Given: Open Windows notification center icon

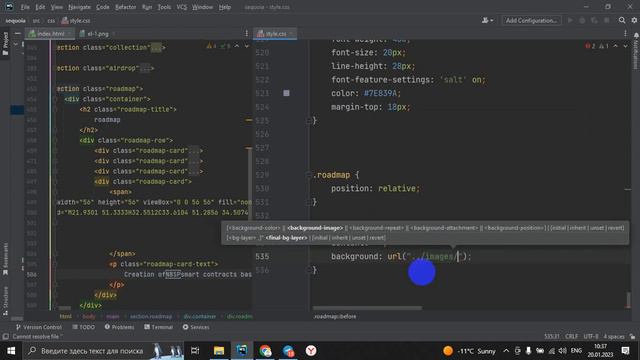Looking at the screenshot, I should tap(625, 351).
